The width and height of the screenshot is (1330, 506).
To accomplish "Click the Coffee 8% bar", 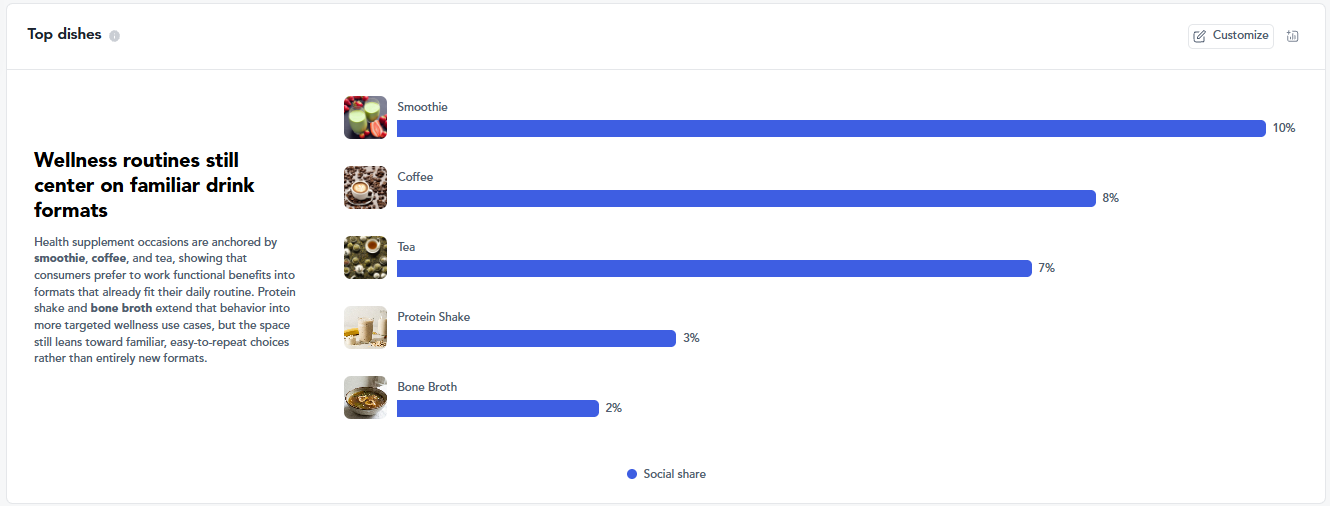I will point(746,198).
